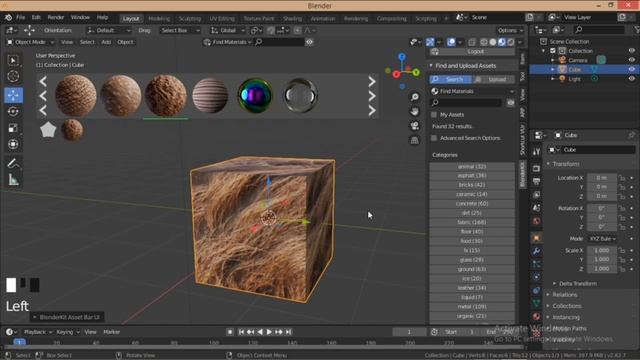Jump to the timeline last frame
Screen dimensions: 640x360
pos(289,332)
